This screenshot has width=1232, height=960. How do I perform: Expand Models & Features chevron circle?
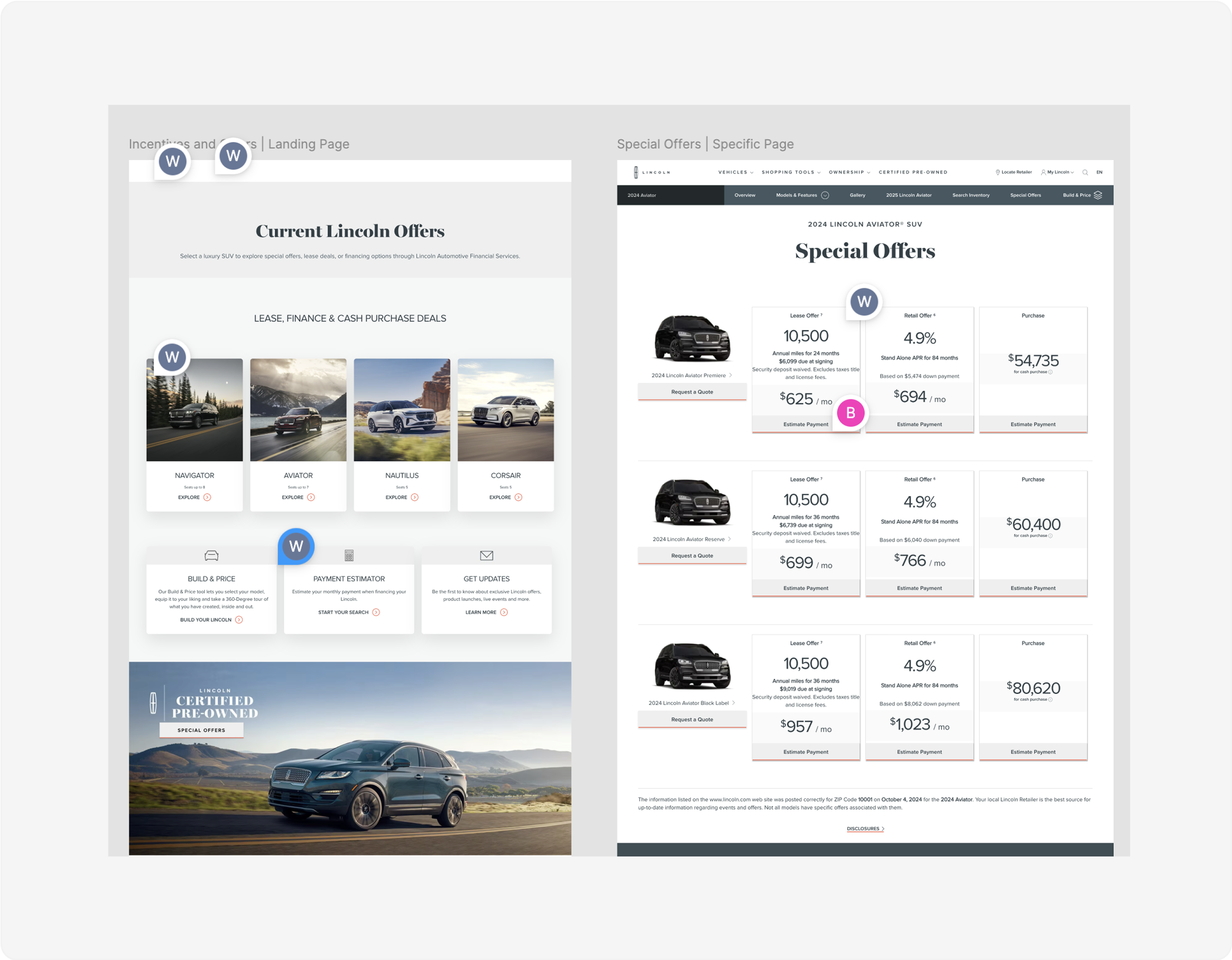tap(825, 195)
